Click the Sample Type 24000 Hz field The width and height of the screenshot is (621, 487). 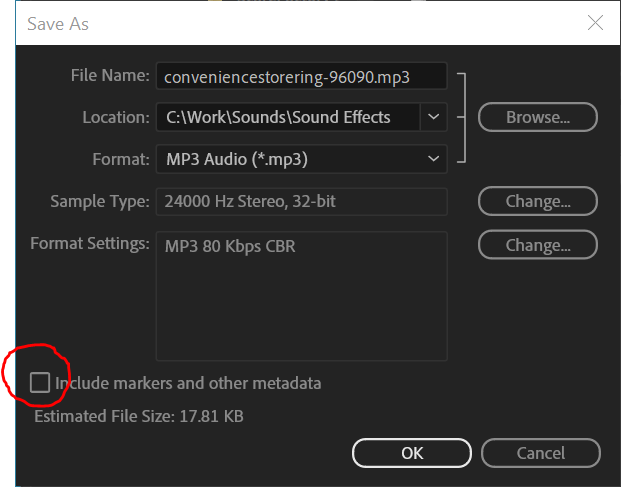pos(302,202)
